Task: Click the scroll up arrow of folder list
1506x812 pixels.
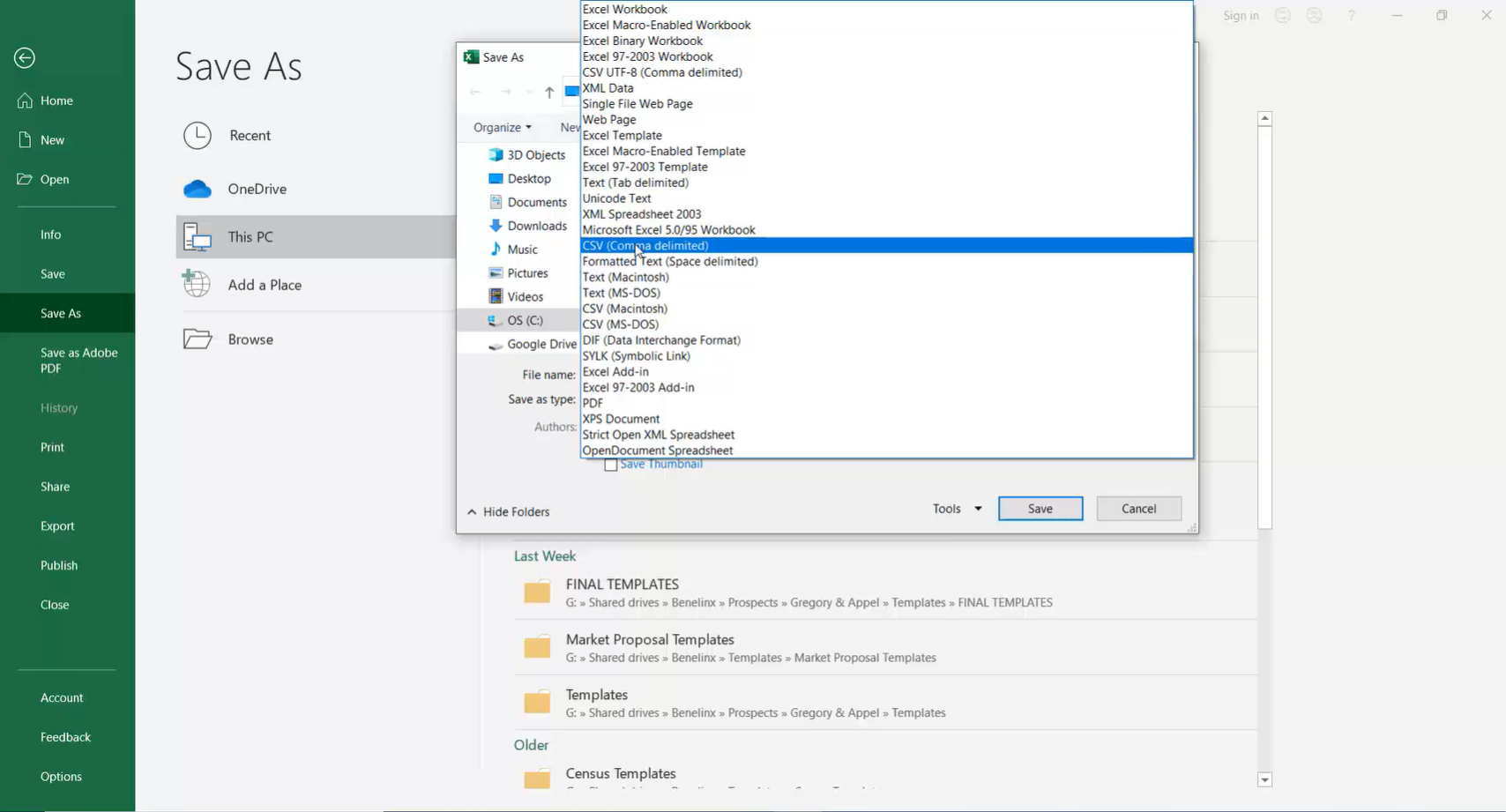Action: tap(1264, 118)
